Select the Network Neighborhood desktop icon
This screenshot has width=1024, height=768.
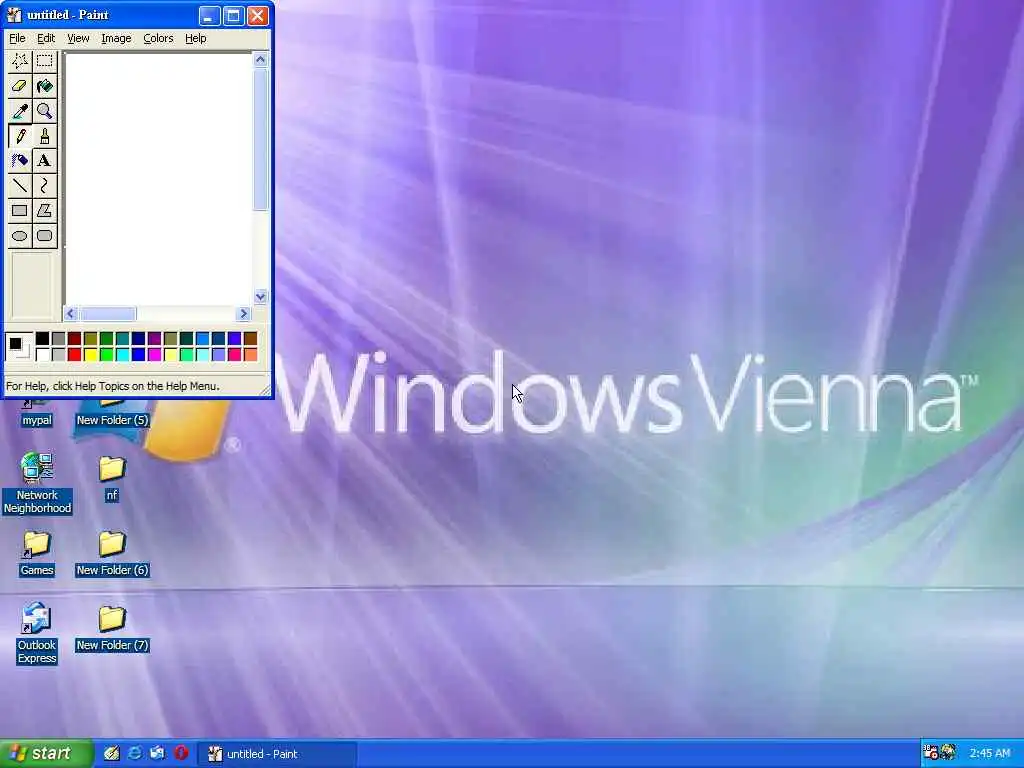37,483
